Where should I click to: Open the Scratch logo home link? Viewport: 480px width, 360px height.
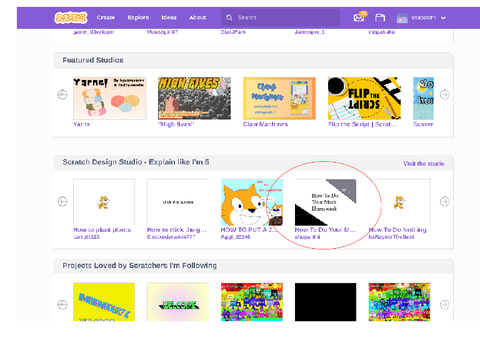pyautogui.click(x=71, y=18)
